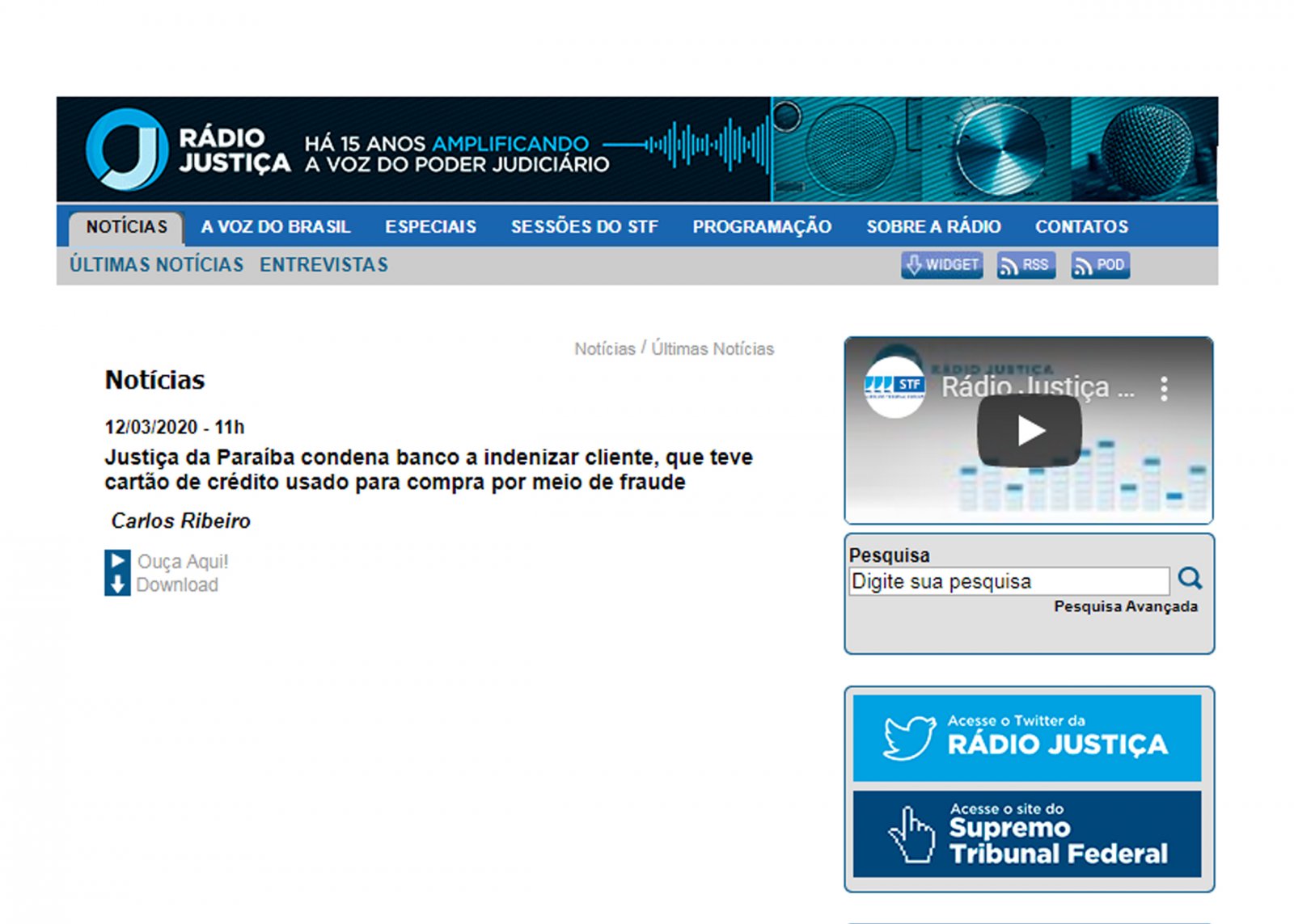Image resolution: width=1294 pixels, height=924 pixels.
Task: Open the Programação menu item
Action: pyautogui.click(x=761, y=227)
